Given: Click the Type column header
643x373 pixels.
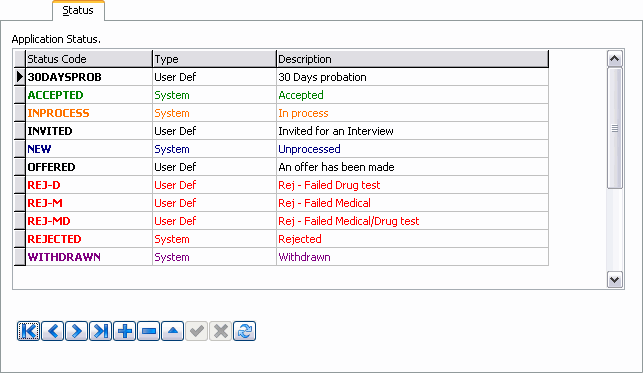Looking at the screenshot, I should coord(214,59).
